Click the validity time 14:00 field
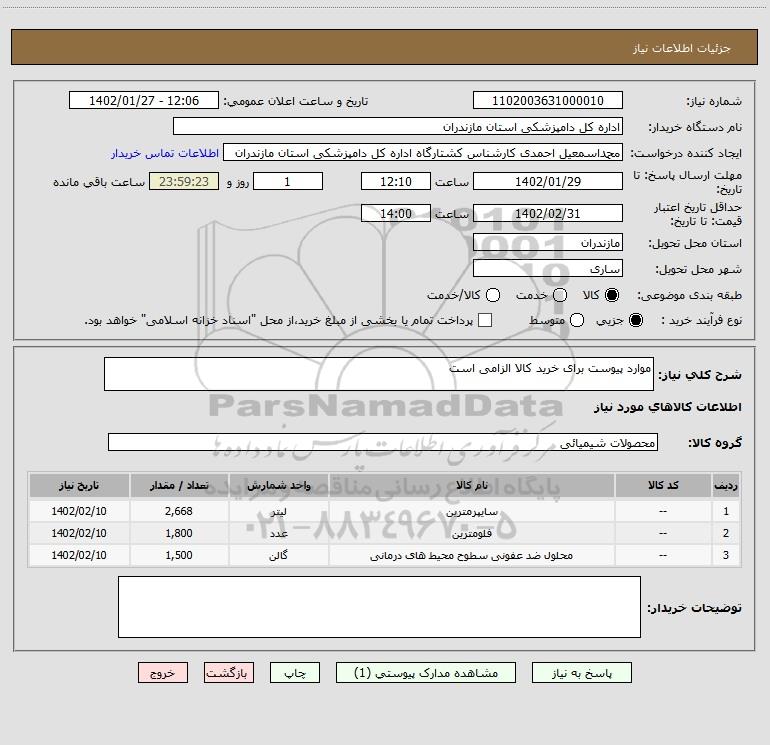This screenshot has height=745, width=770. tap(396, 214)
